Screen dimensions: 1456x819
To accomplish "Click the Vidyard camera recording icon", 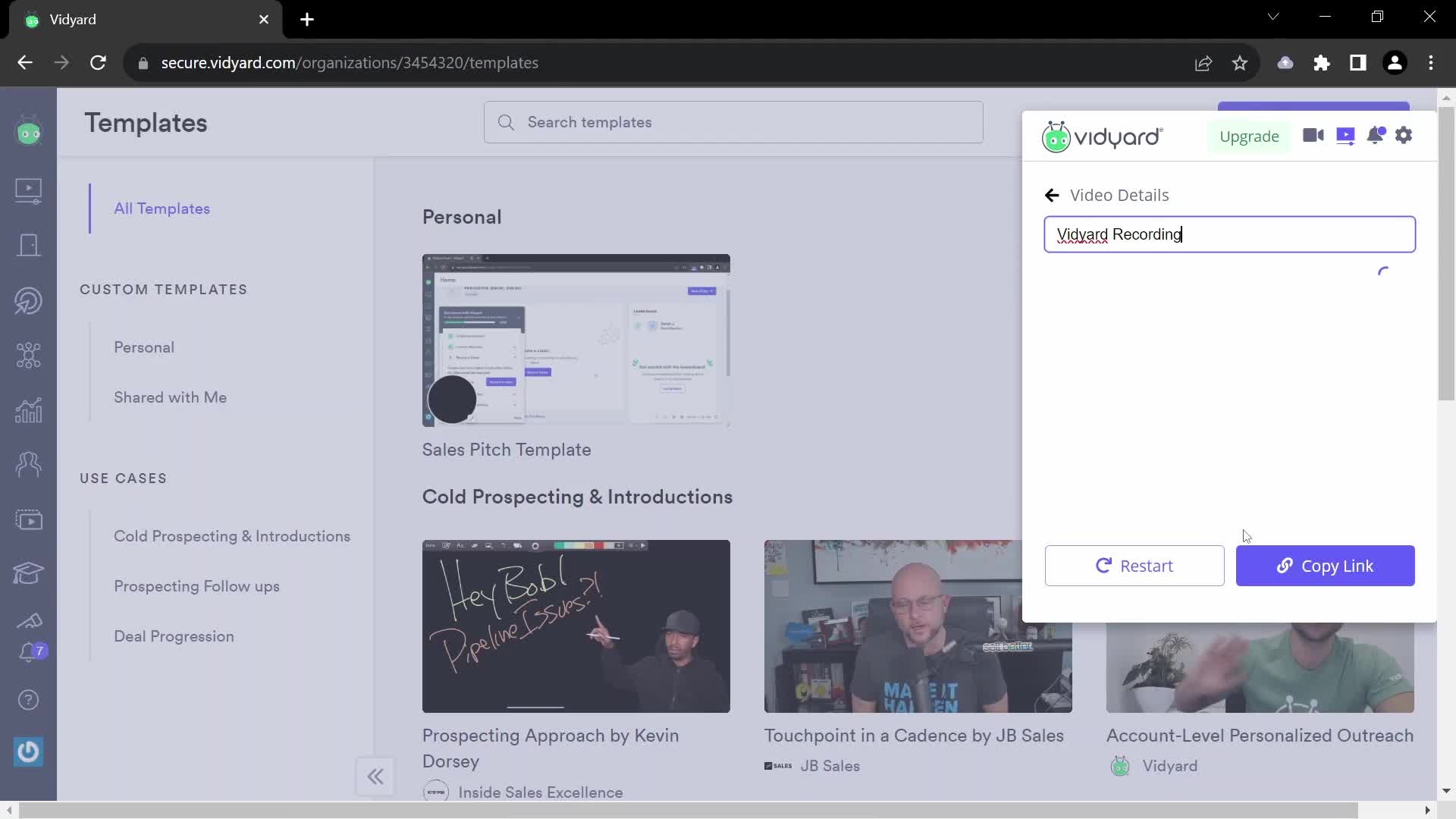I will pos(1314,135).
